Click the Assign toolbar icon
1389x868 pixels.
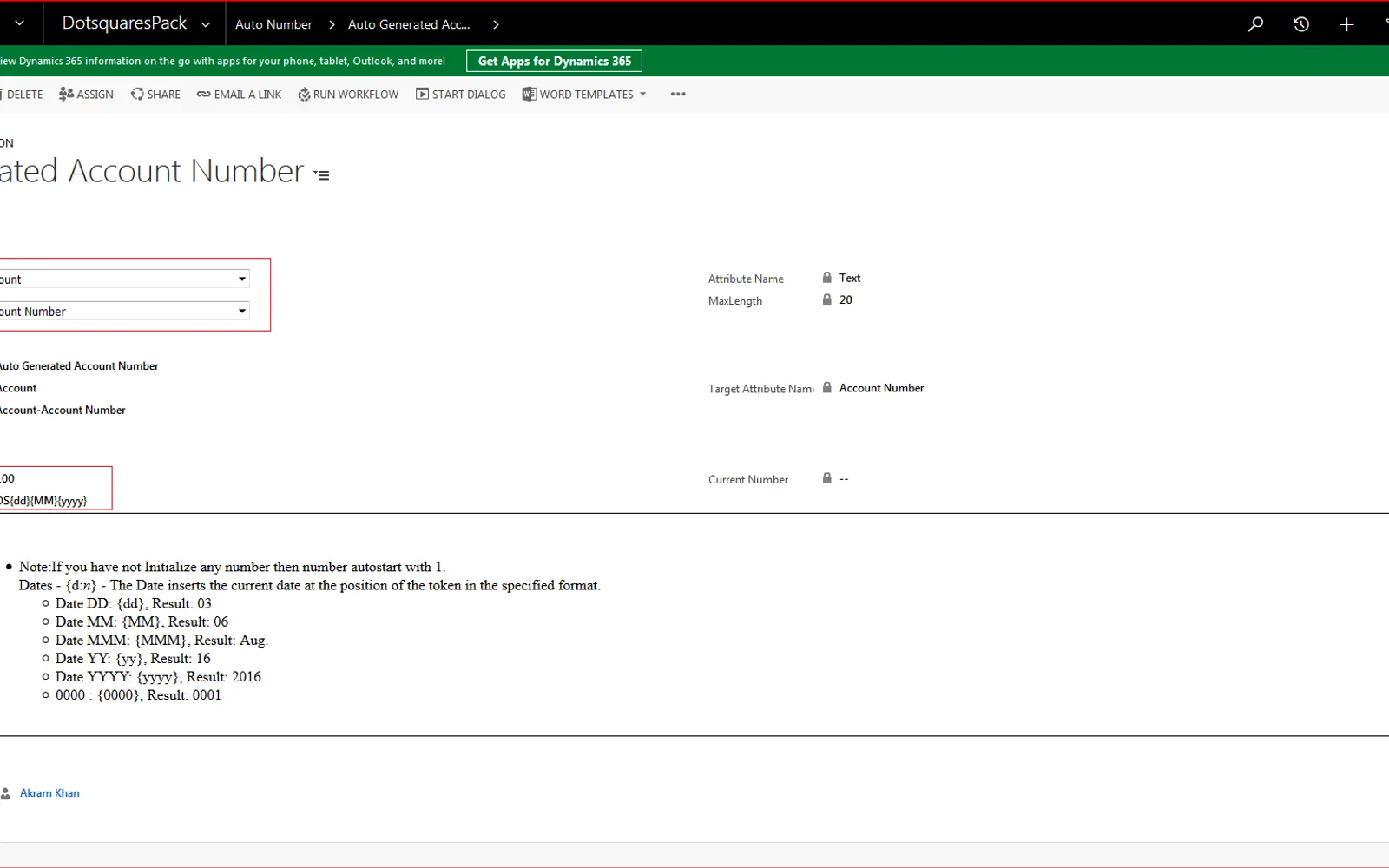[x=66, y=94]
